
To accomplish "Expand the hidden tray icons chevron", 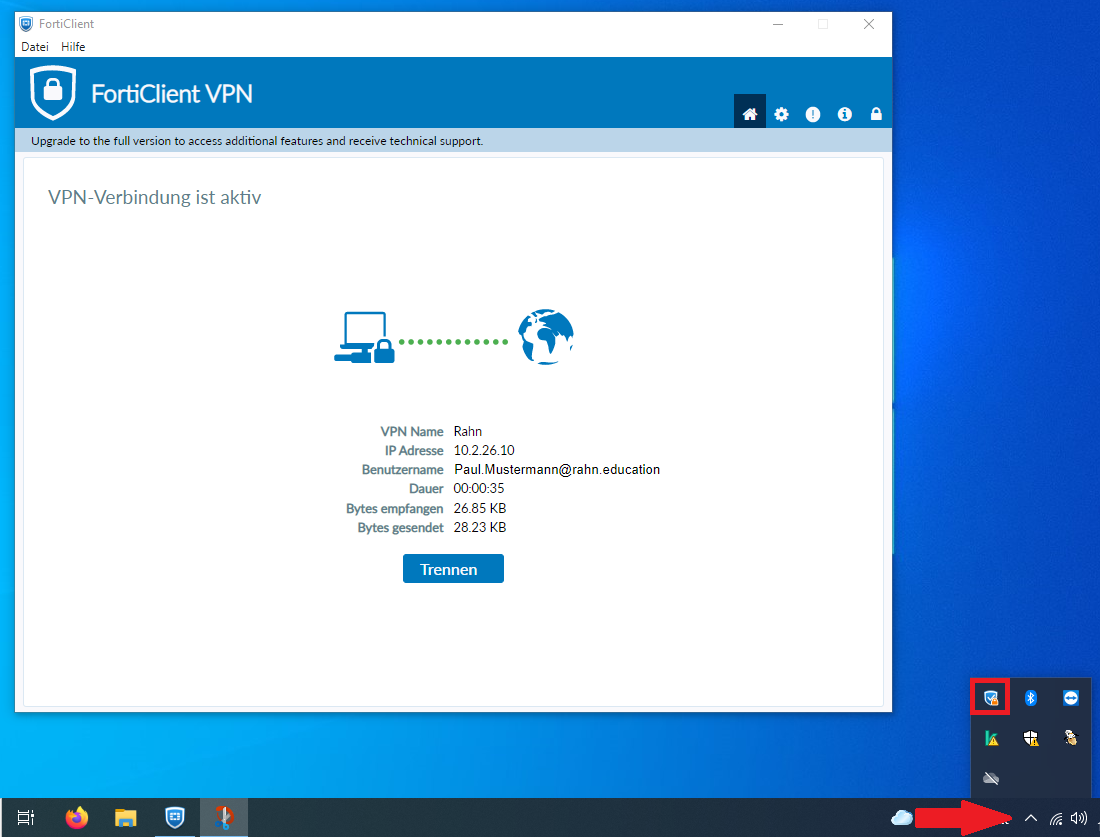I will click(x=1031, y=818).
